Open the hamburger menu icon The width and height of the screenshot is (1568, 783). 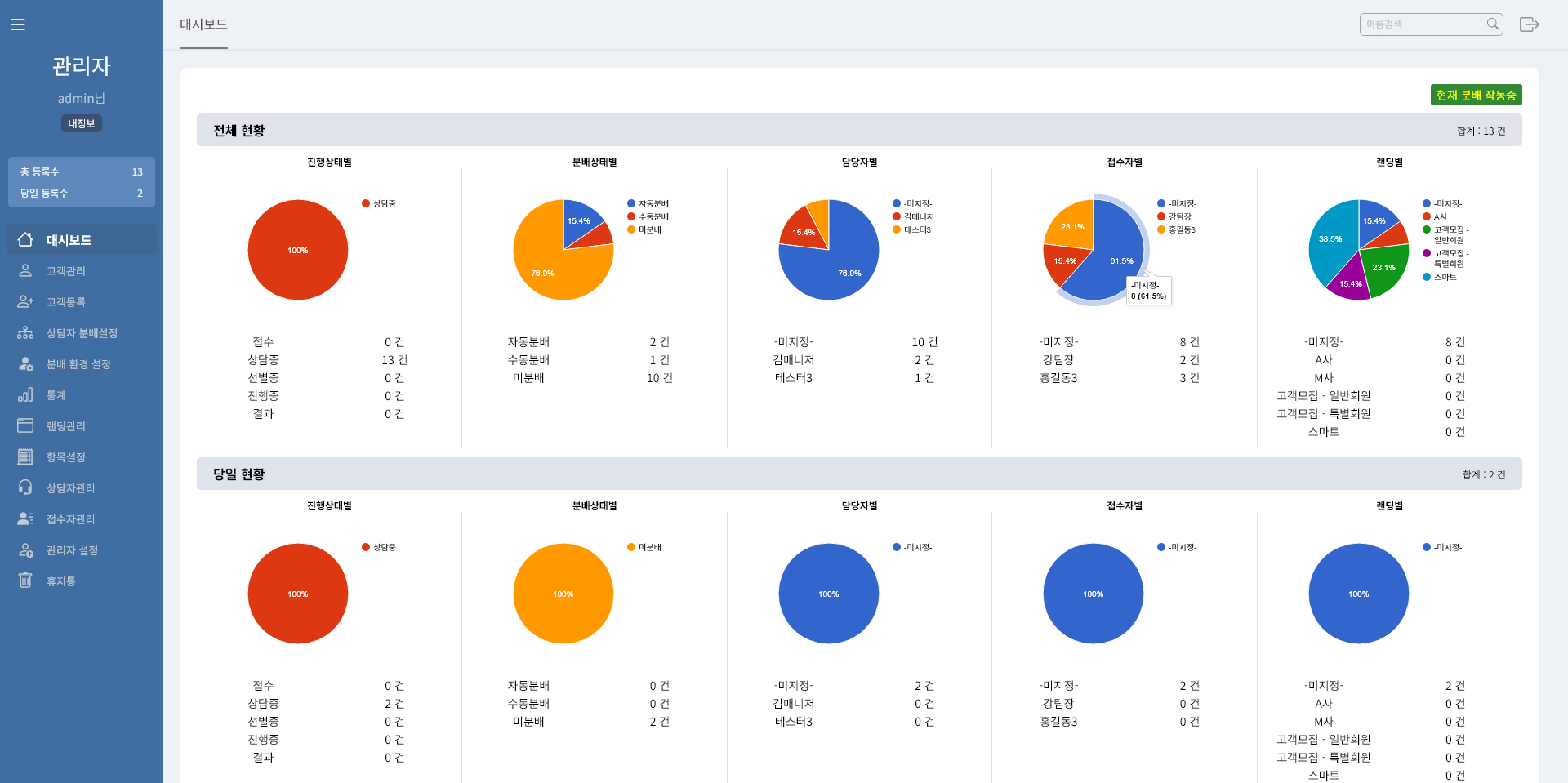click(x=18, y=24)
